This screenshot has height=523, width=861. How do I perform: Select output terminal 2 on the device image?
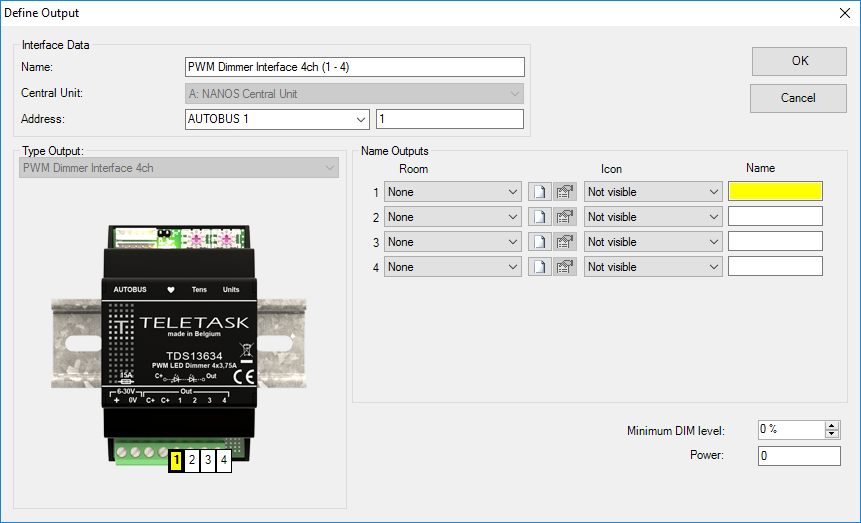(x=192, y=461)
